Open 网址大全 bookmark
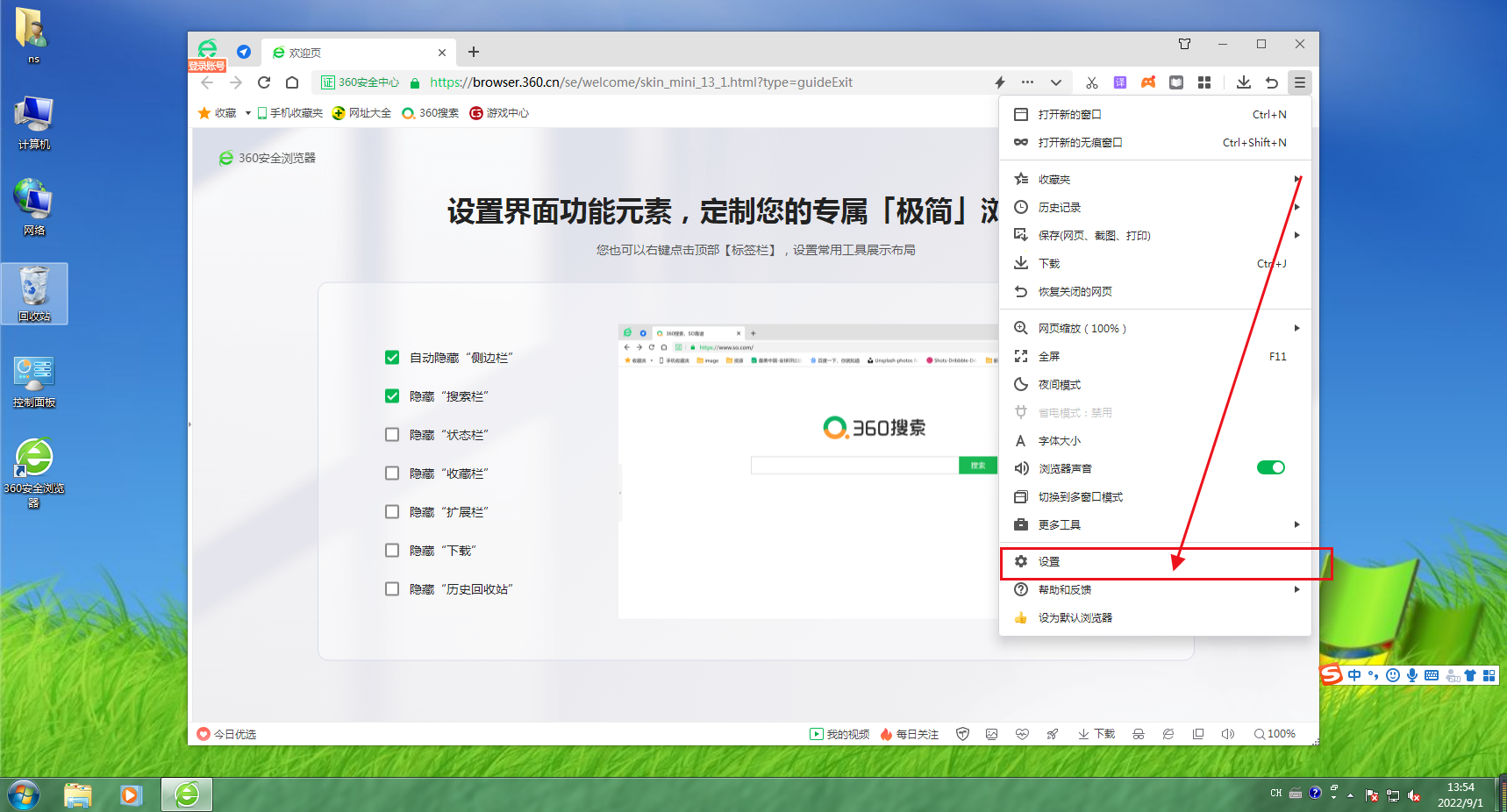The image size is (1507, 812). (362, 113)
